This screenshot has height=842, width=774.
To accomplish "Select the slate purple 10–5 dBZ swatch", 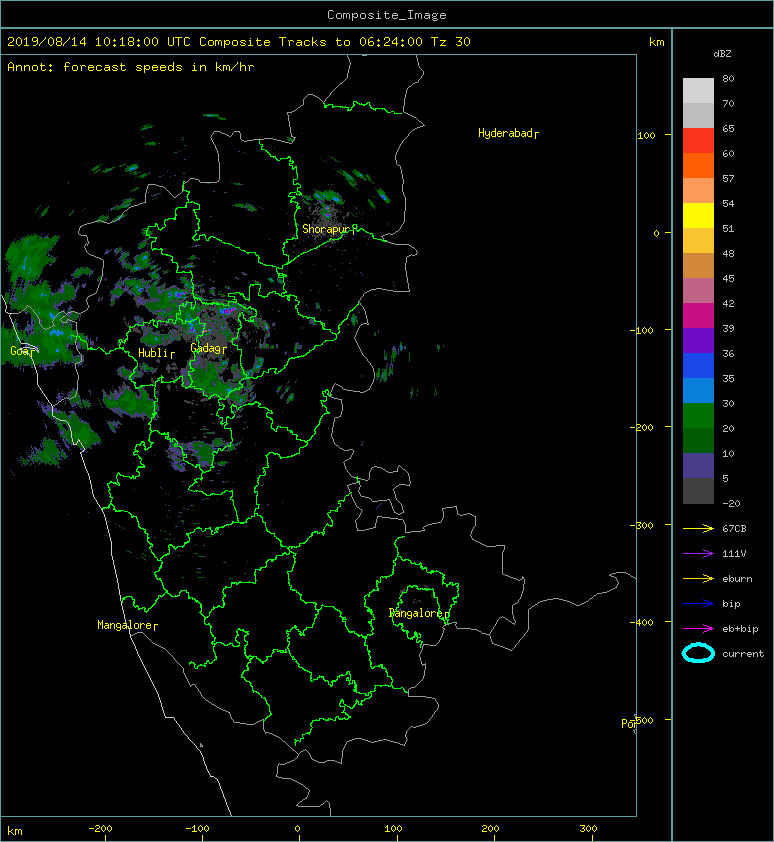I will tap(698, 465).
